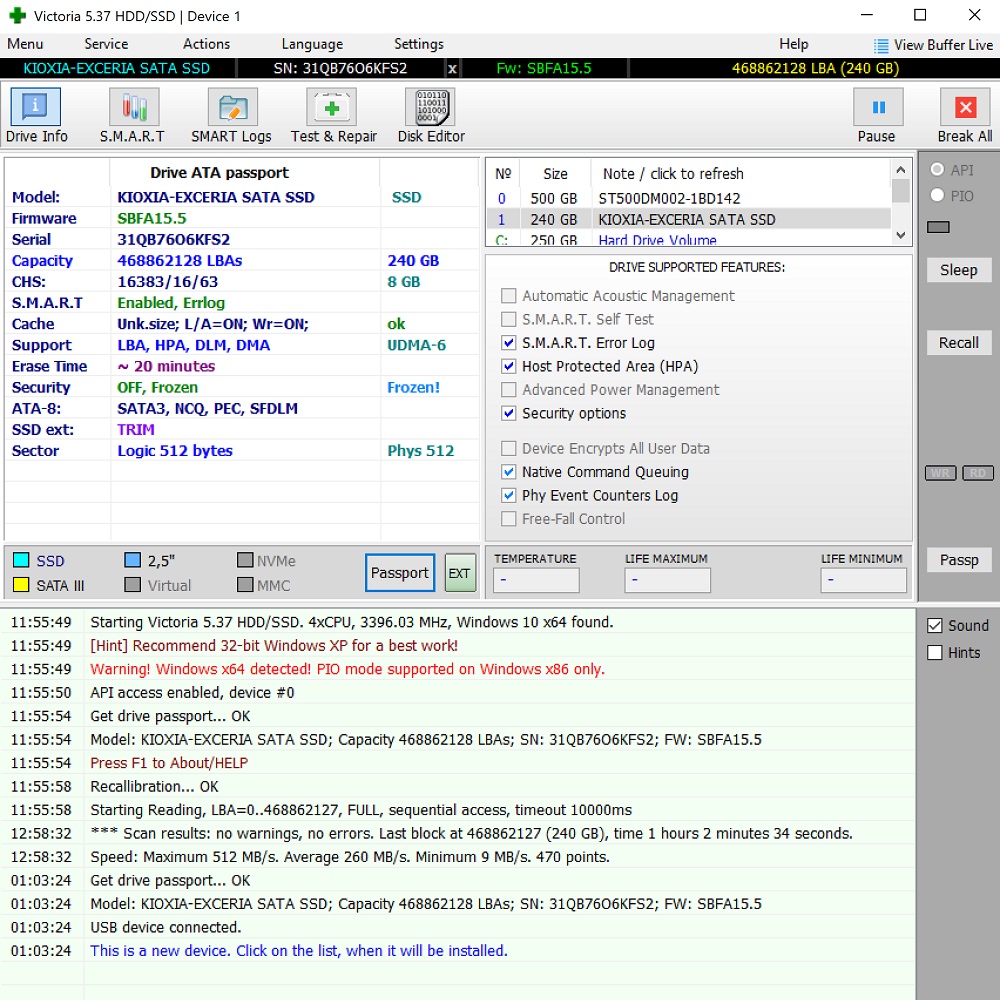Open the Language menu

(312, 44)
